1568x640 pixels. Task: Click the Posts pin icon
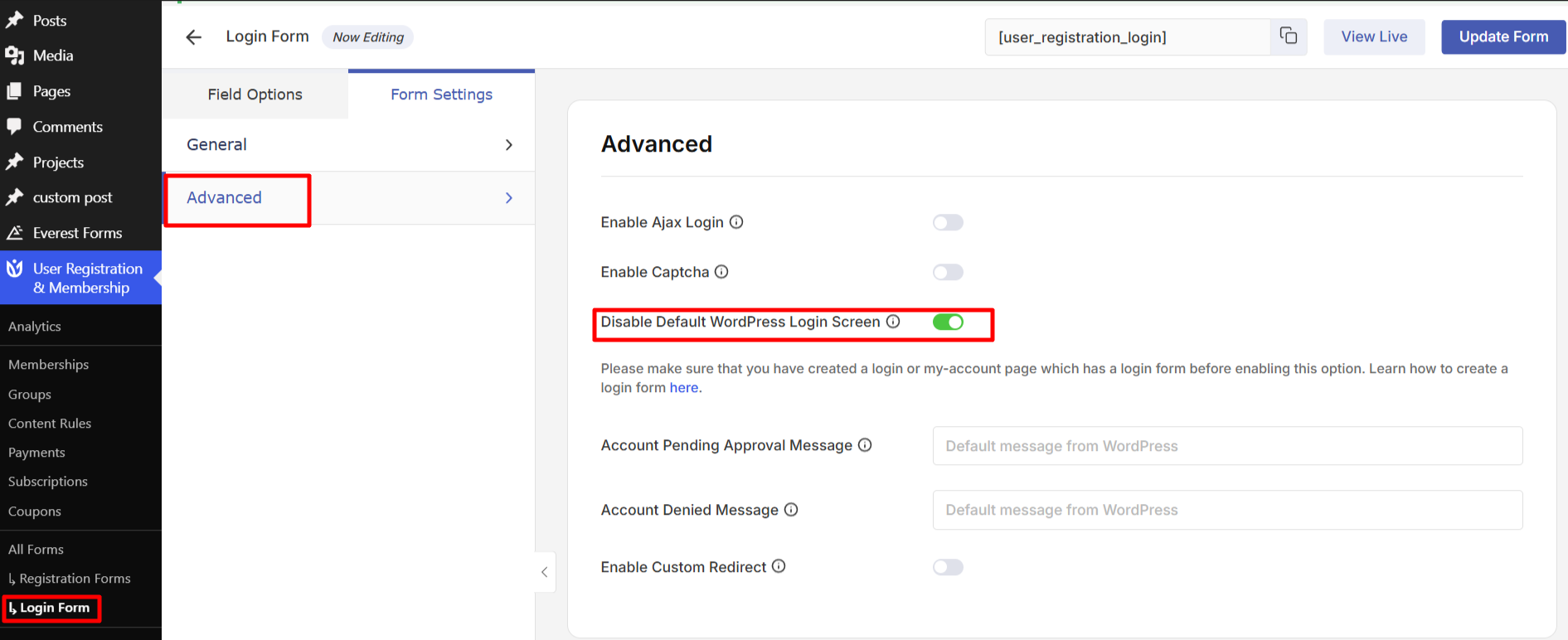pyautogui.click(x=14, y=20)
